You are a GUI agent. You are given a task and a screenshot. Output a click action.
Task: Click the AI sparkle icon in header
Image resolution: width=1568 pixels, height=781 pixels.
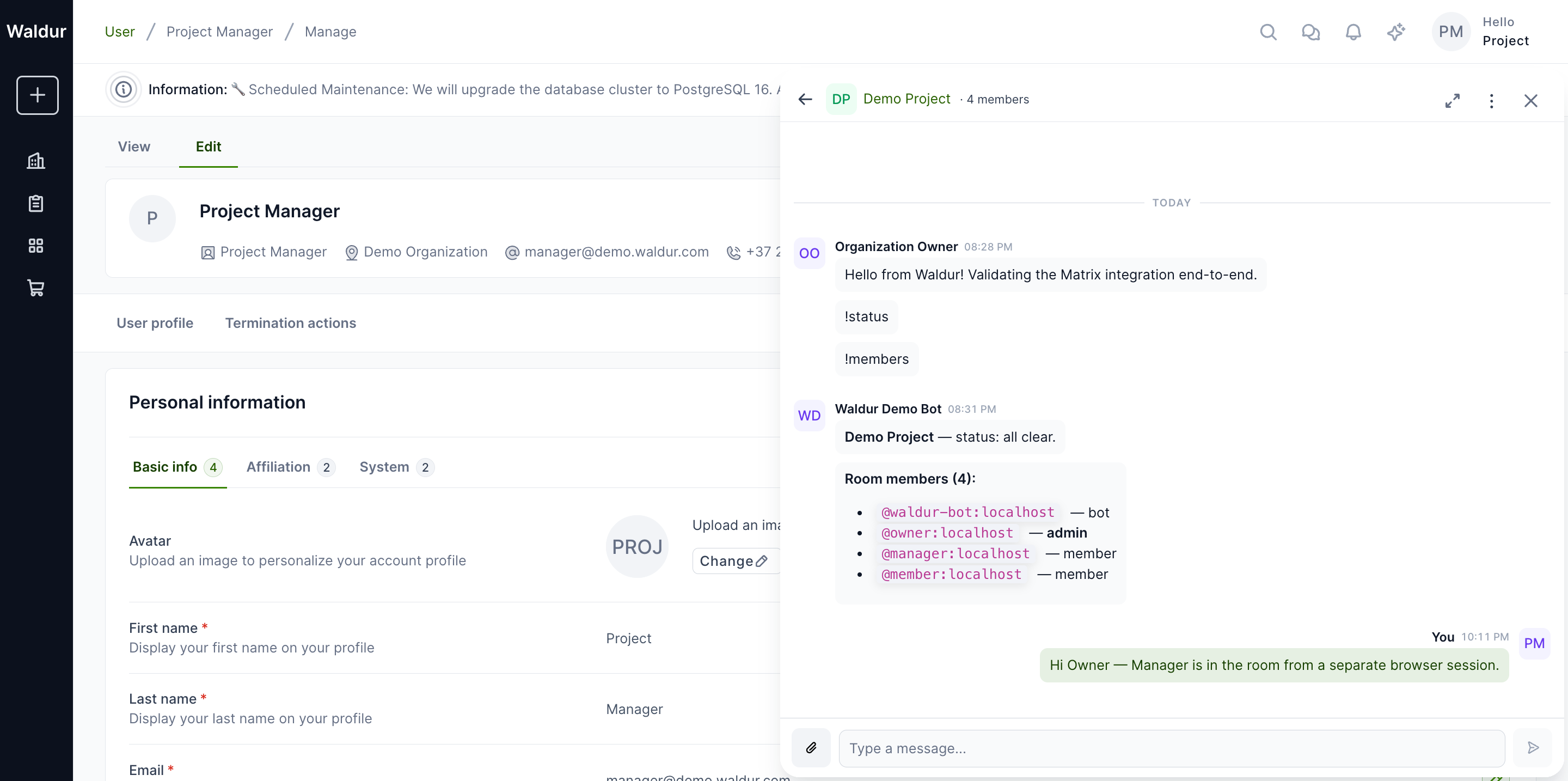pyautogui.click(x=1396, y=32)
